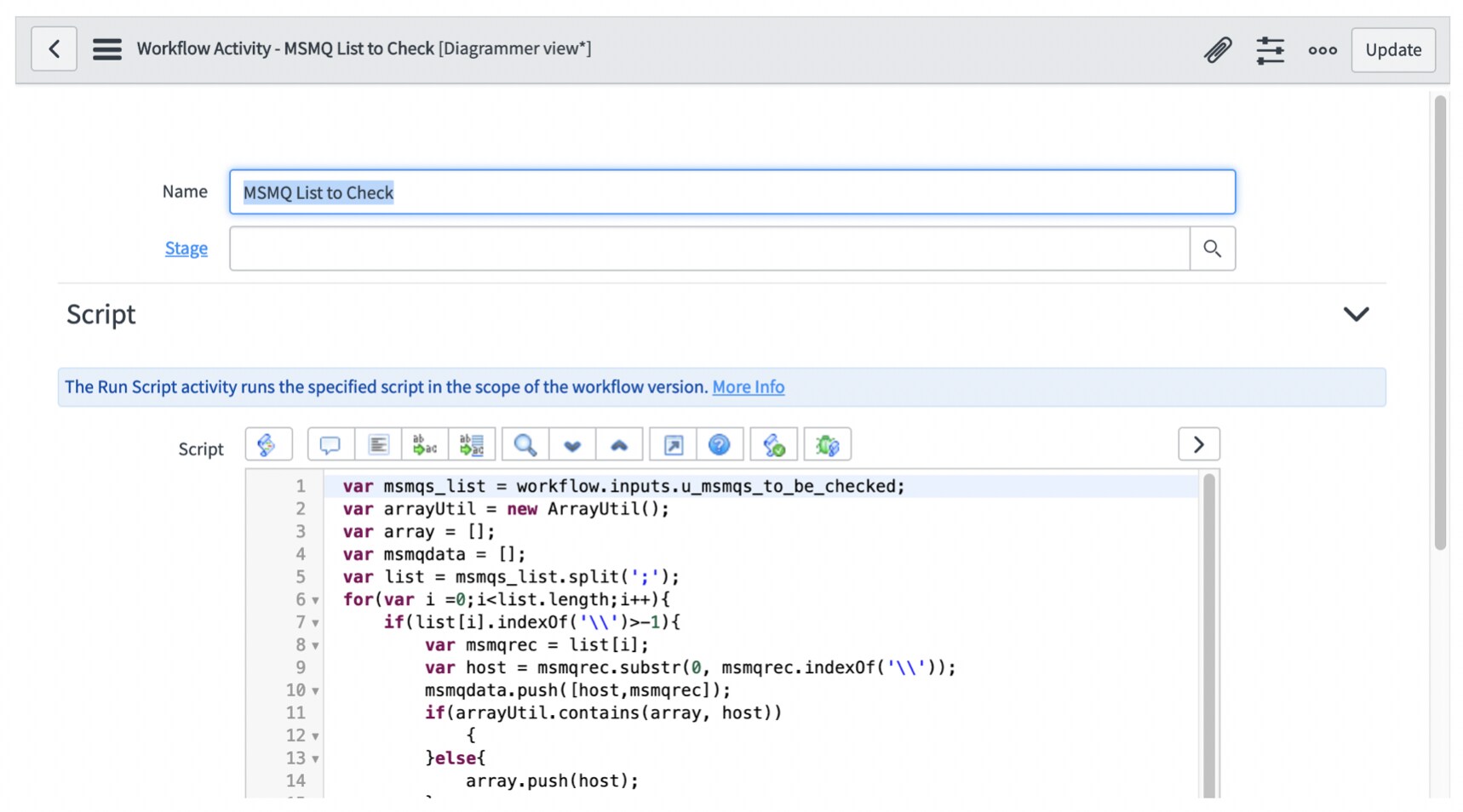Fold code at line 12 arrow
Screen dimensions: 1463x812
tap(315, 736)
